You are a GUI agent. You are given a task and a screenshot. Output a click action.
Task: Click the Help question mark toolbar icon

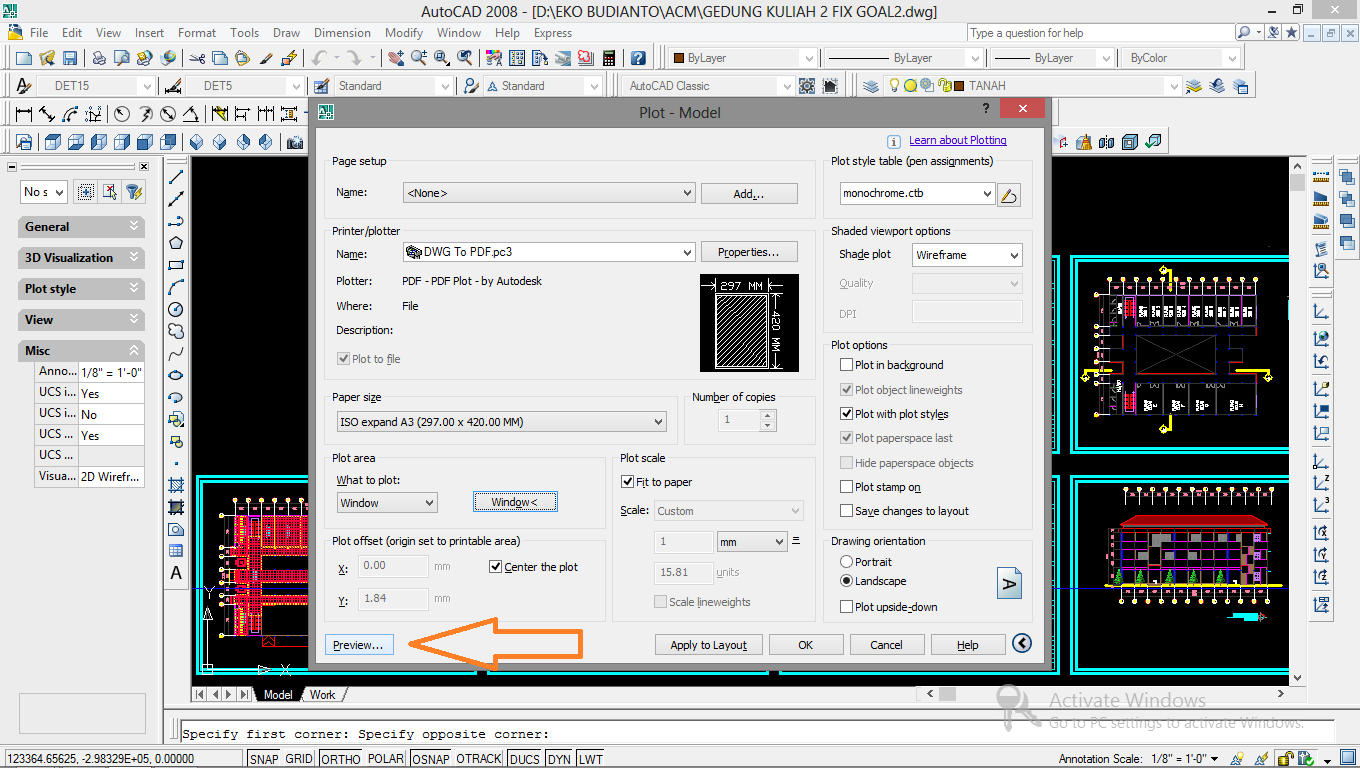[x=638, y=59]
